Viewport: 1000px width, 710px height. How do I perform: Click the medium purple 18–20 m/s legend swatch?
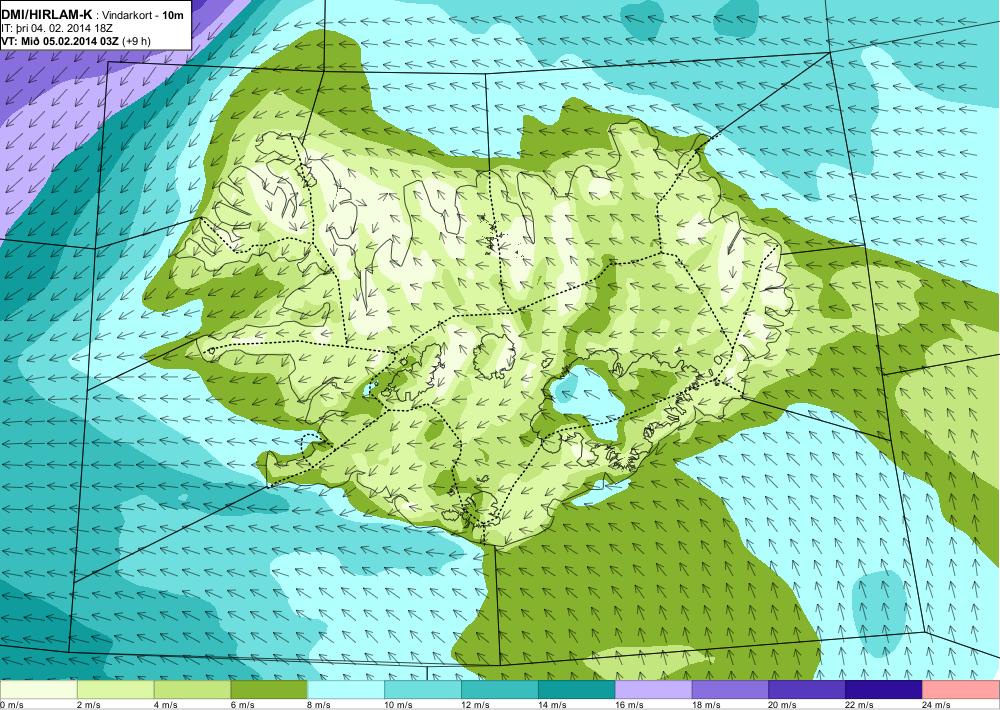(730, 689)
